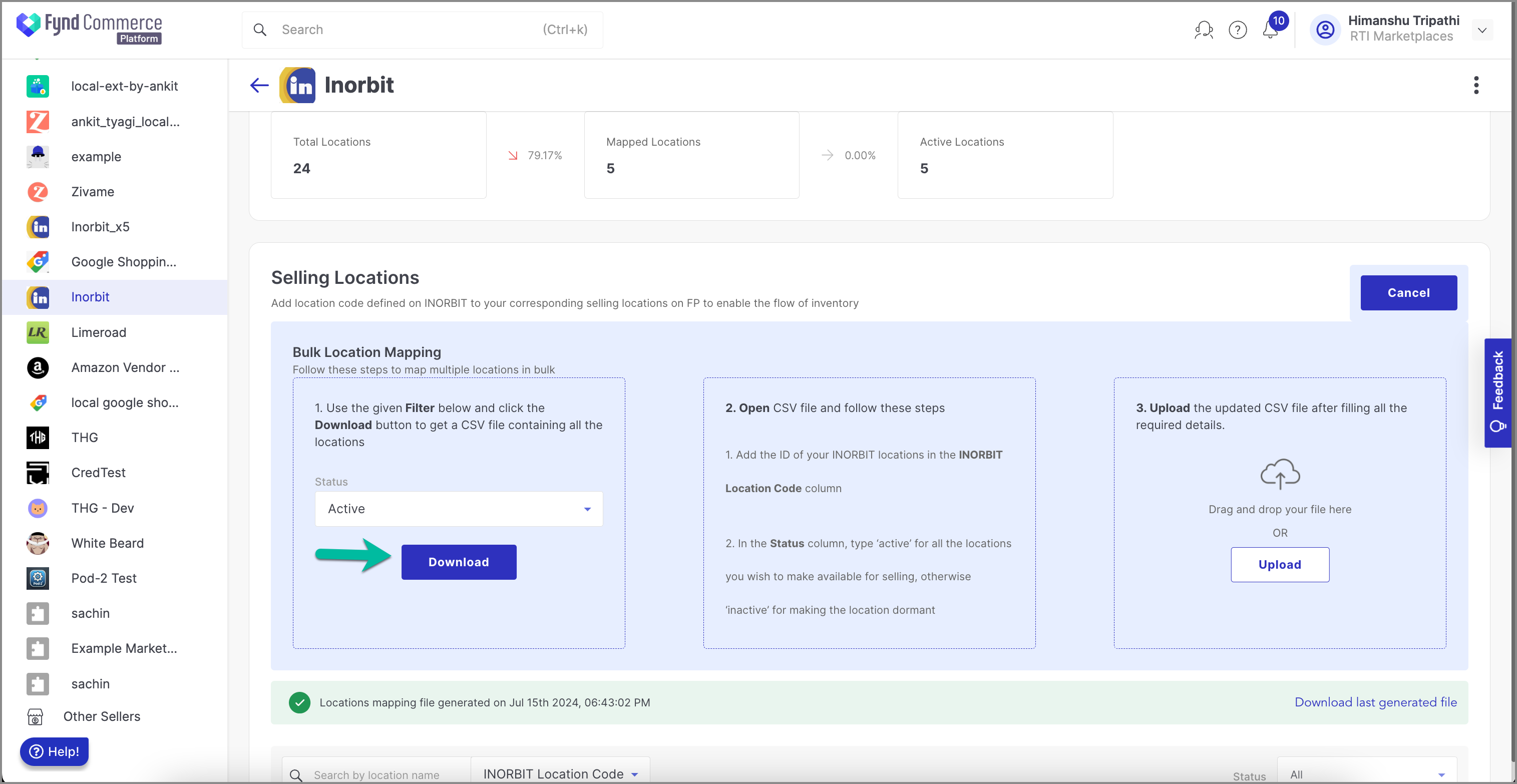This screenshot has width=1517, height=784.
Task: Open the Status Active dropdown
Action: [459, 509]
